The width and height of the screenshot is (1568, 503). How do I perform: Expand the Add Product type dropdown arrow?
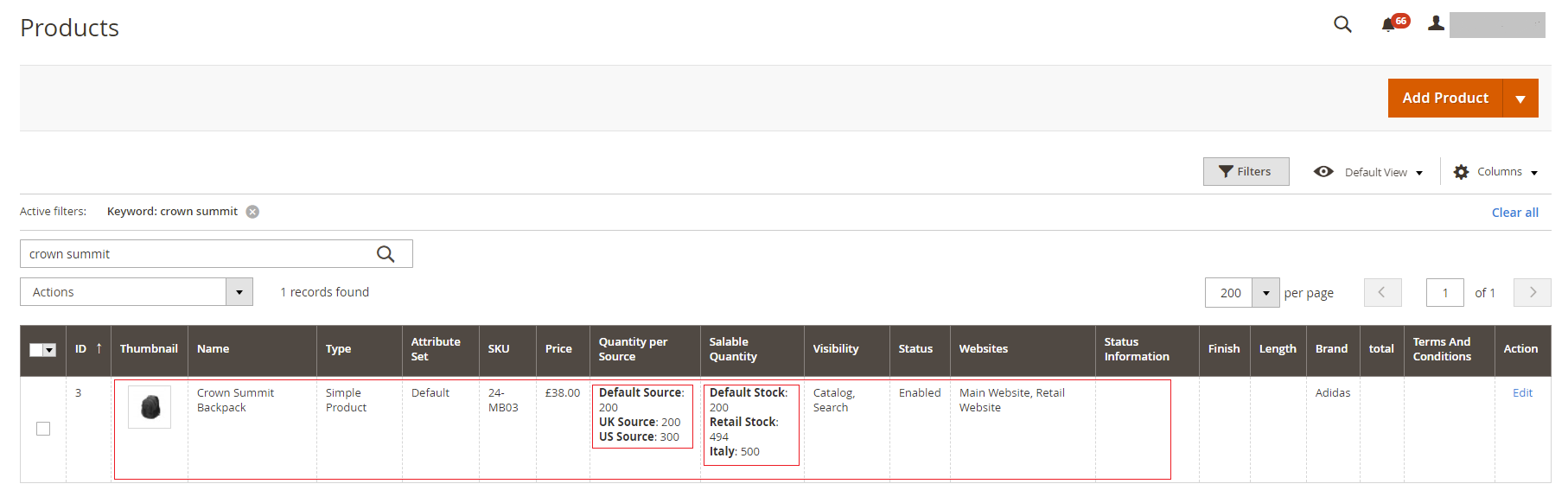click(x=1520, y=99)
